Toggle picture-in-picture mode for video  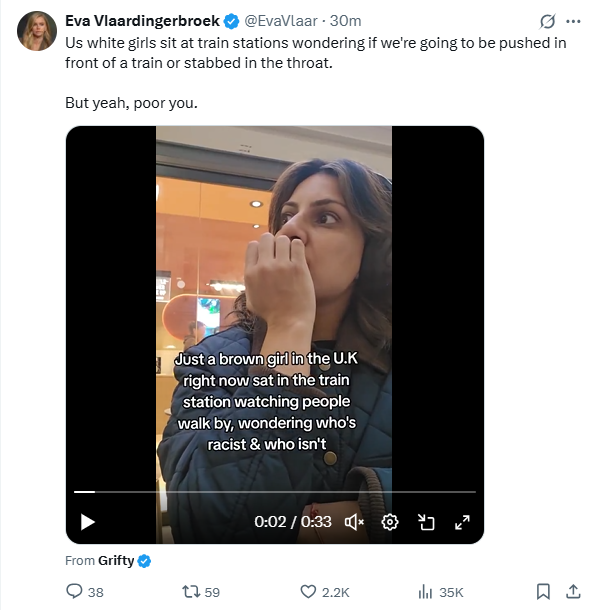(x=426, y=522)
